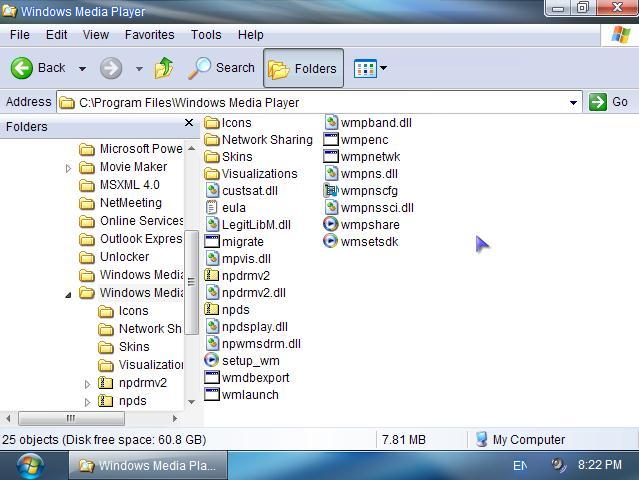Select the custsat.dll file
The height and width of the screenshot is (480, 639).
point(241,191)
